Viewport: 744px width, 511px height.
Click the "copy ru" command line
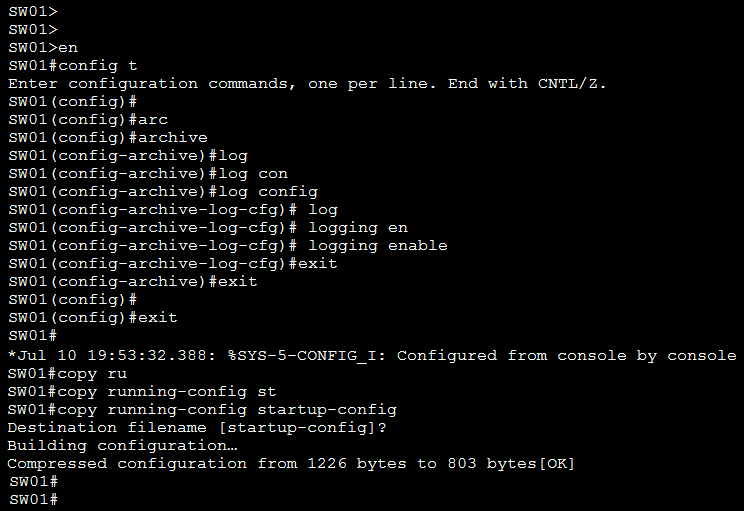click(67, 374)
